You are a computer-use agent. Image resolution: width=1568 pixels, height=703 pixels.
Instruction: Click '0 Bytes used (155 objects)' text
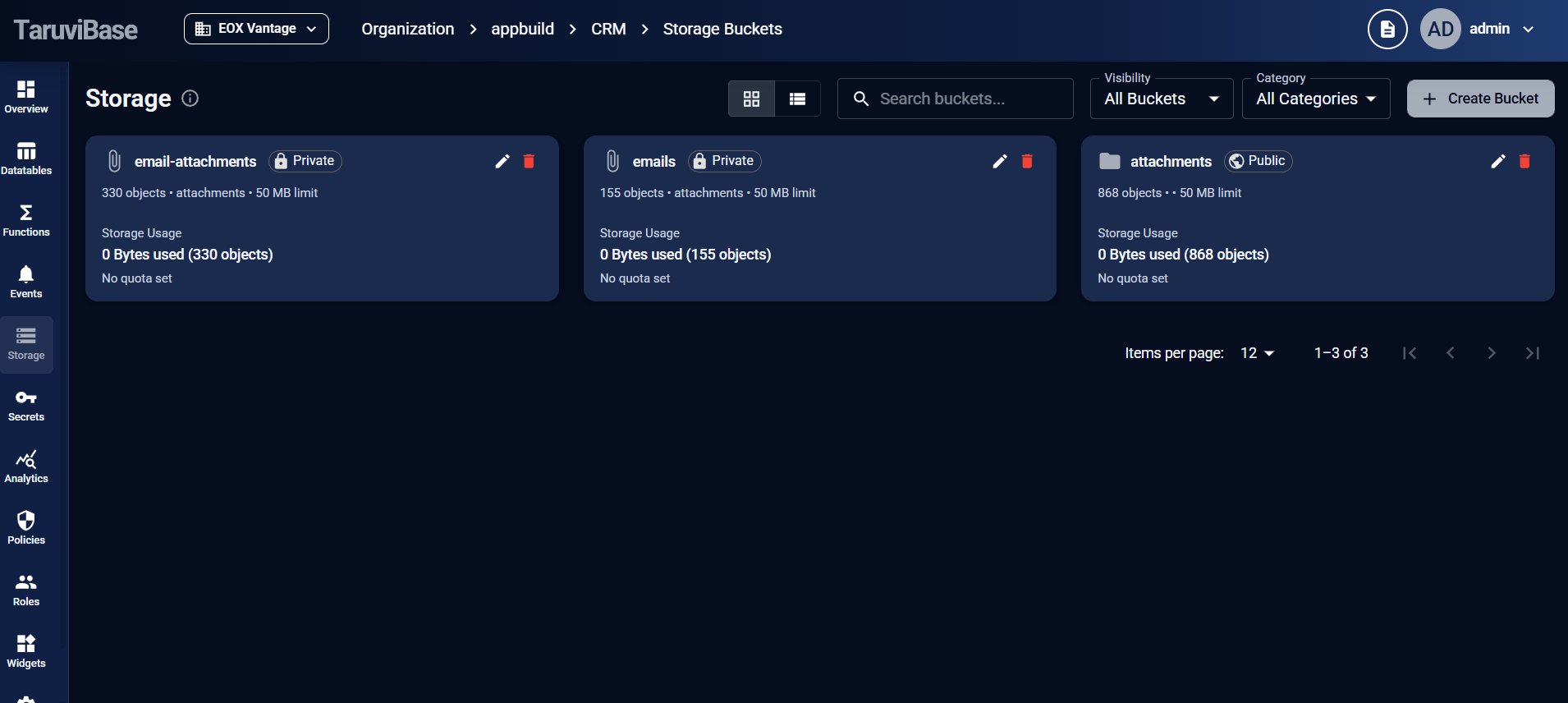(x=685, y=255)
